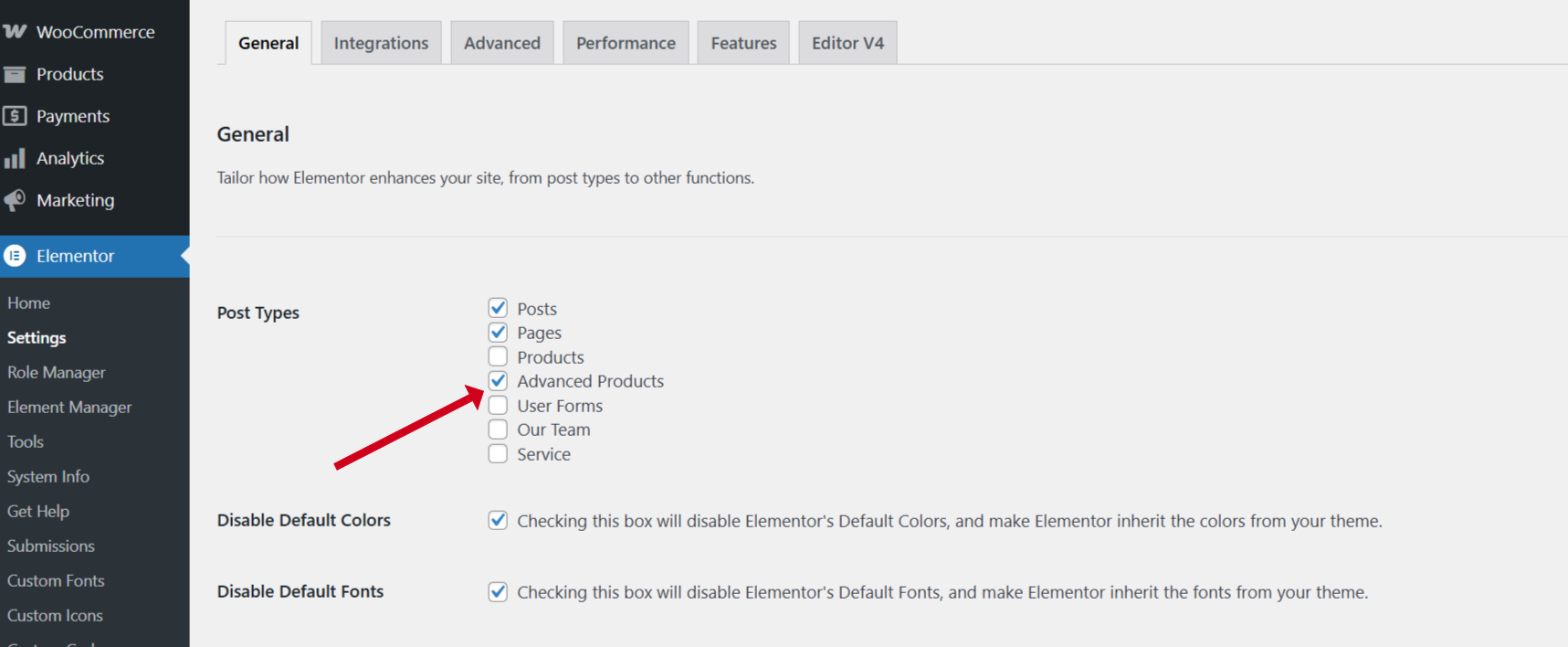Switch to the Integrations tab
Screen dimensions: 1568x647
[381, 42]
